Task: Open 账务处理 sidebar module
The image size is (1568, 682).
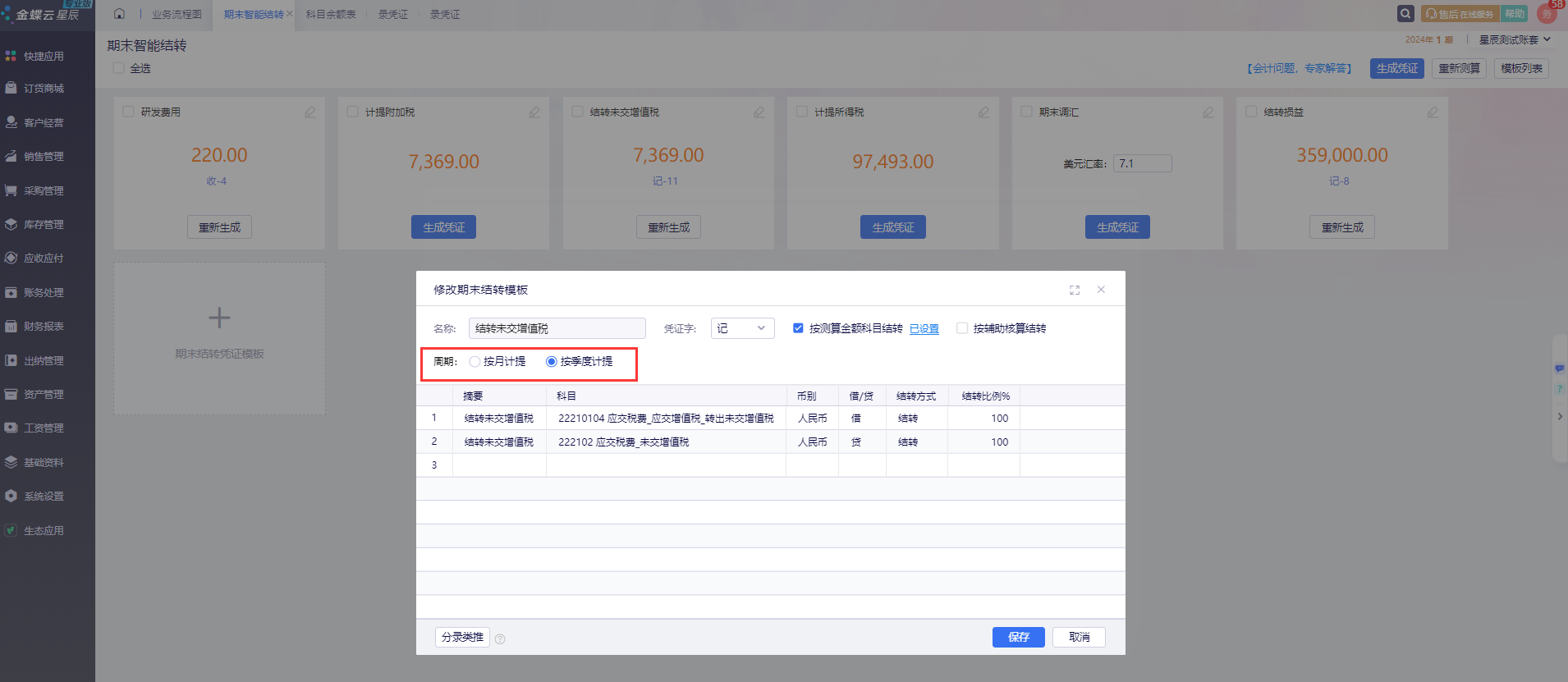Action: point(34,292)
